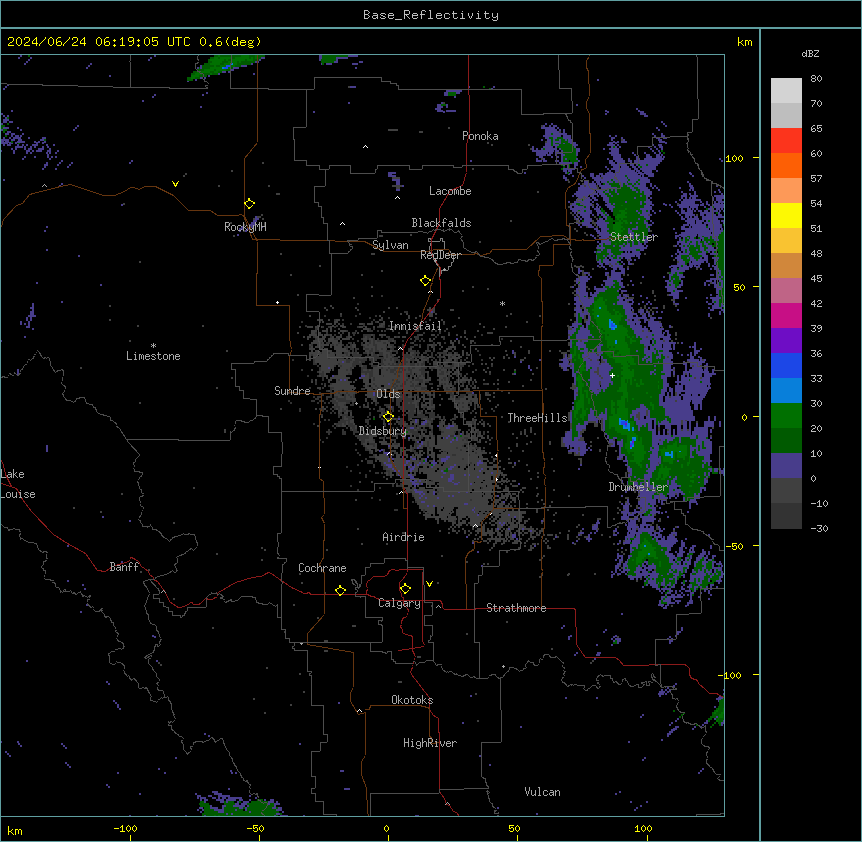Click the Limestone label
The image size is (862, 842).
click(x=153, y=356)
